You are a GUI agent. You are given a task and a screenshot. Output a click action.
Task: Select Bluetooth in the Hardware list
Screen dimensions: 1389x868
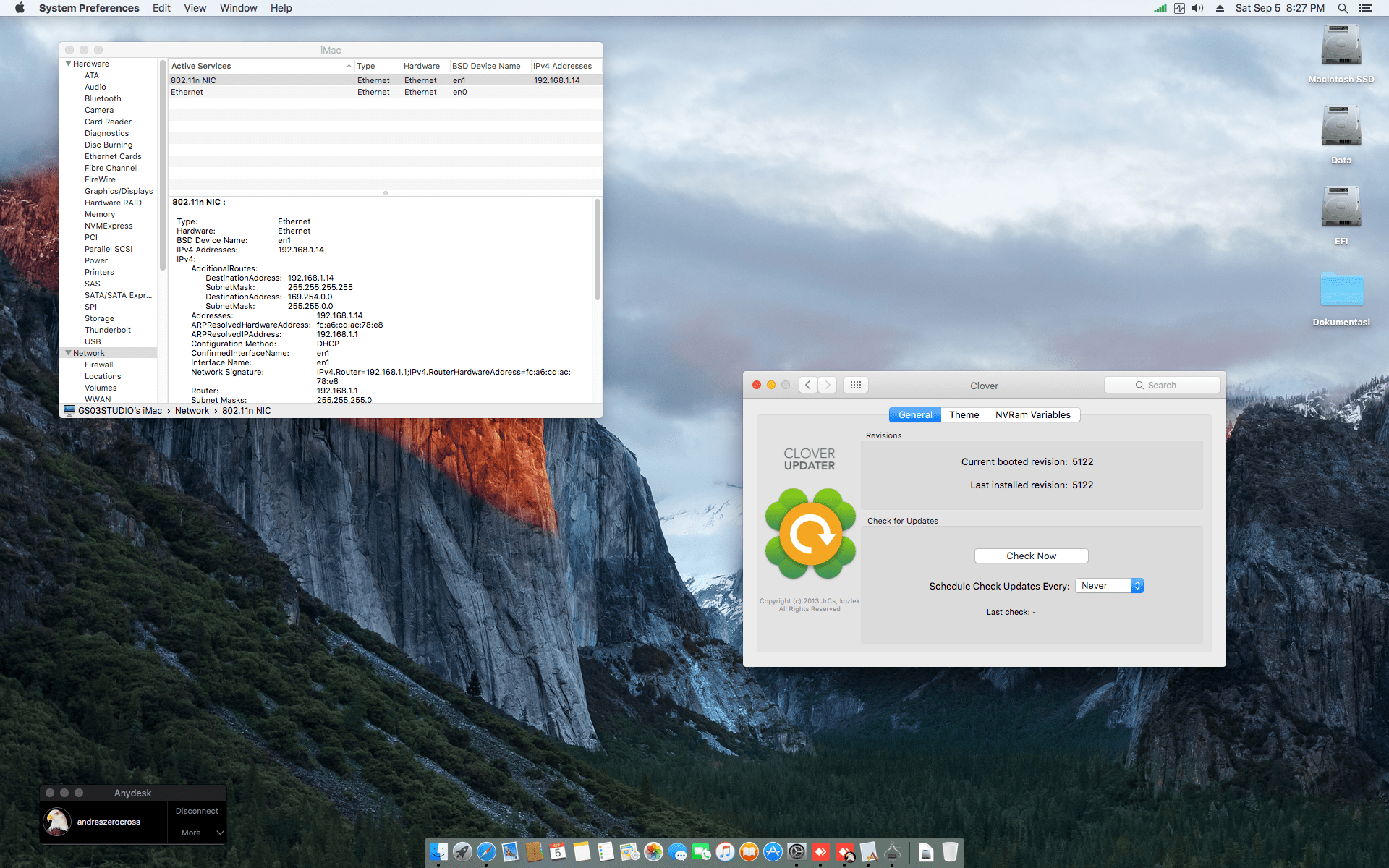pyautogui.click(x=103, y=98)
